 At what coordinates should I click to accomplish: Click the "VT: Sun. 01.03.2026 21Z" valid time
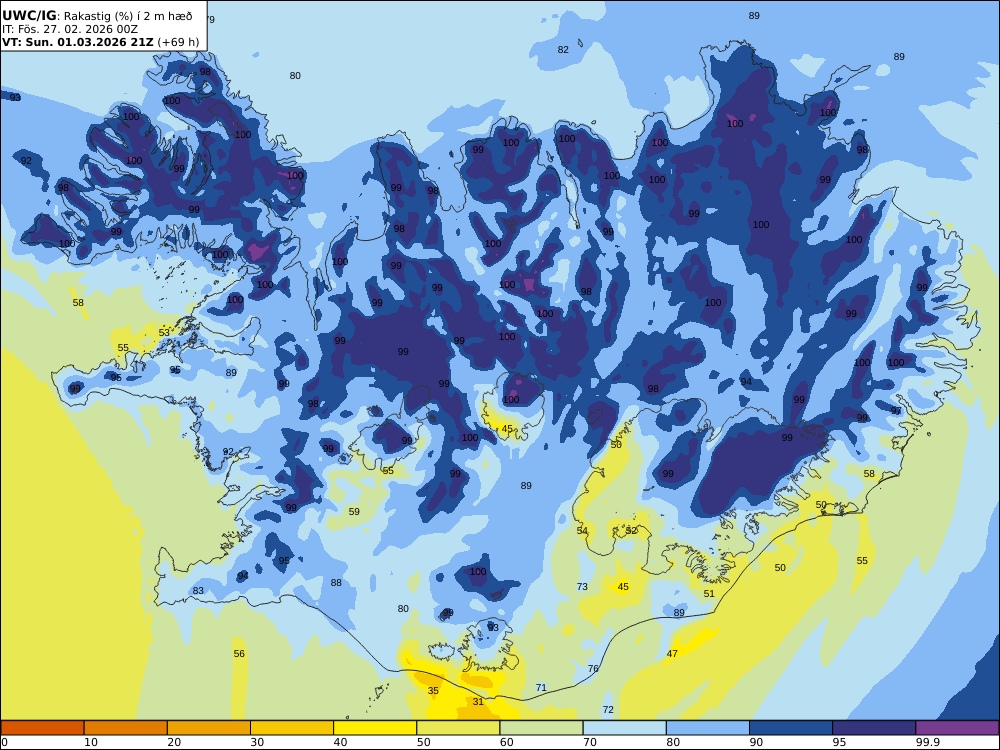coord(78,43)
